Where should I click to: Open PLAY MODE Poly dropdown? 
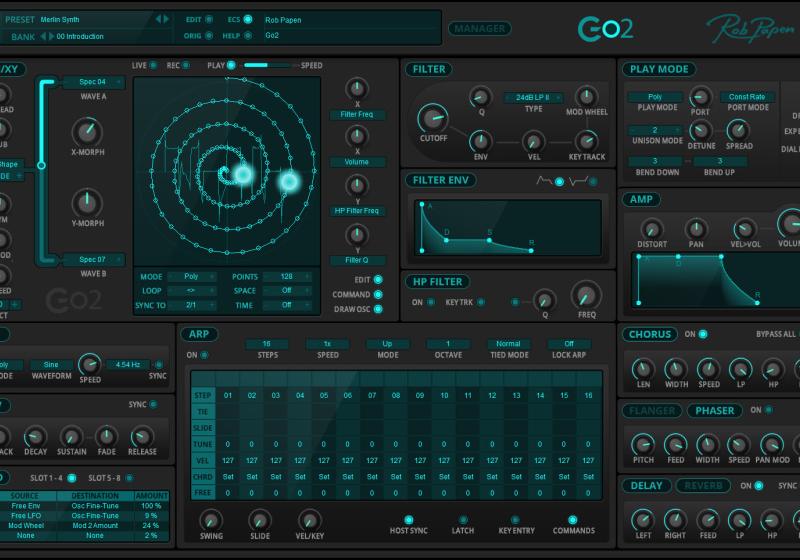[x=656, y=97]
